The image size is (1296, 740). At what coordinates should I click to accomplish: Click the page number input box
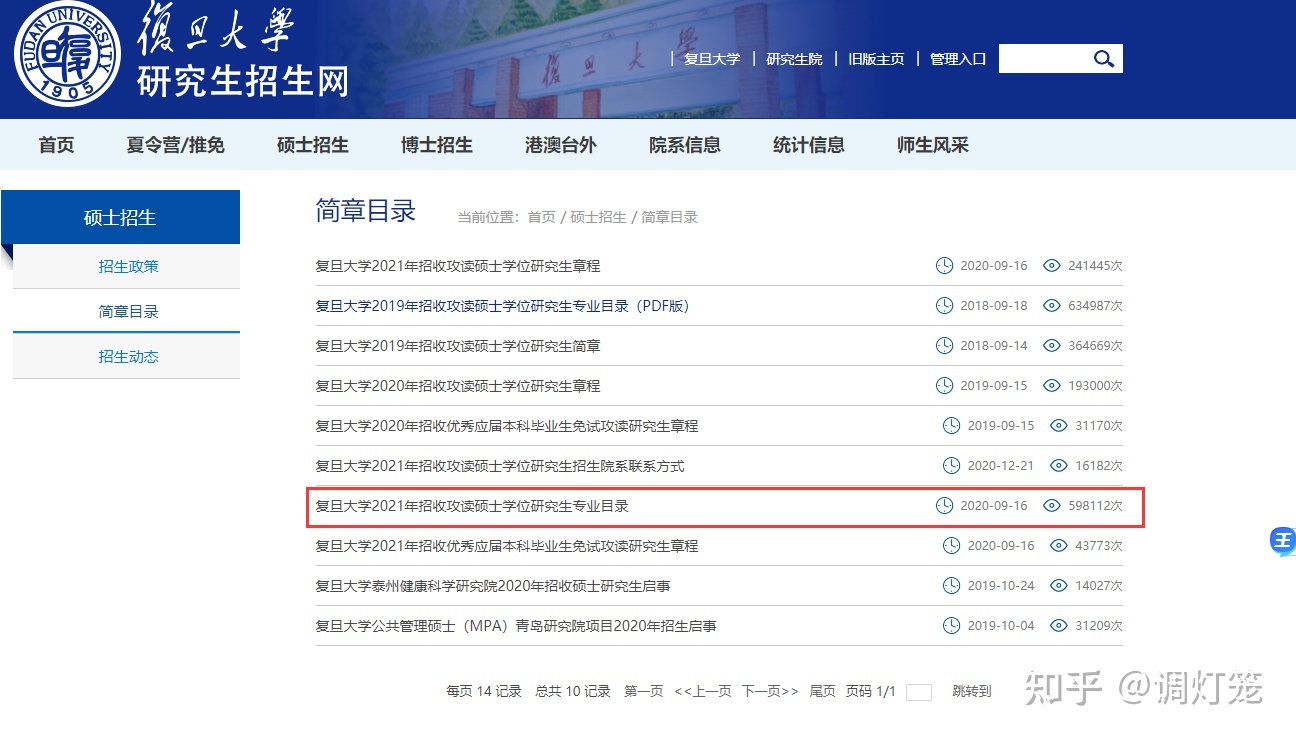tap(919, 692)
